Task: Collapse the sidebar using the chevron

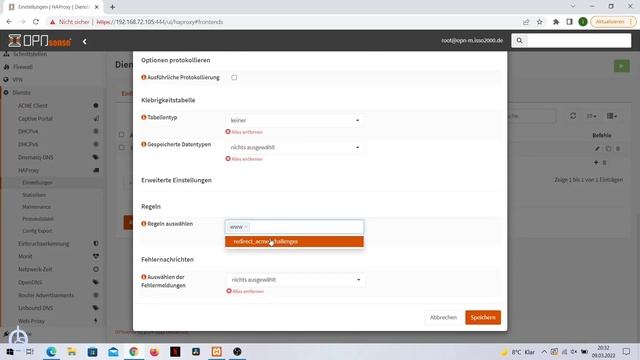Action: [84, 41]
